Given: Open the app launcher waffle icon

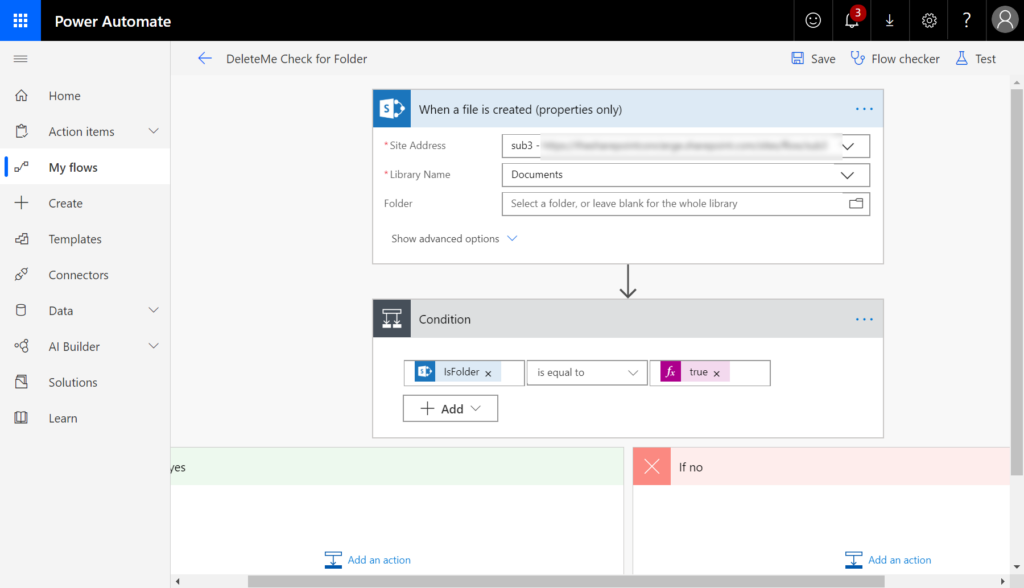Looking at the screenshot, I should click(x=20, y=20).
